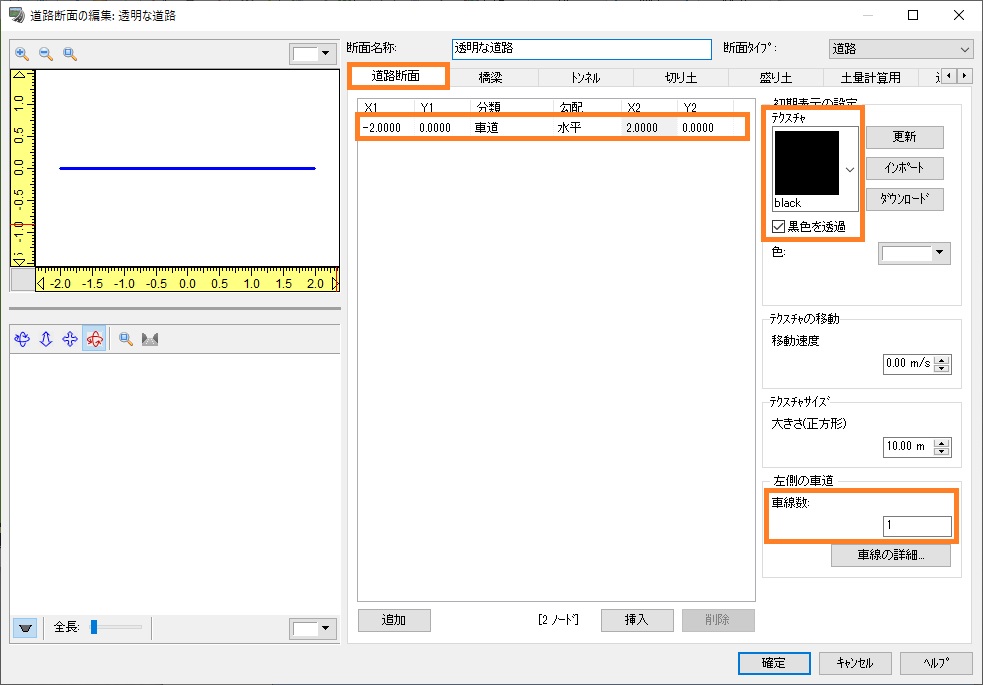
Task: Increase 移動速度 with up spinner
Action: 942,360
